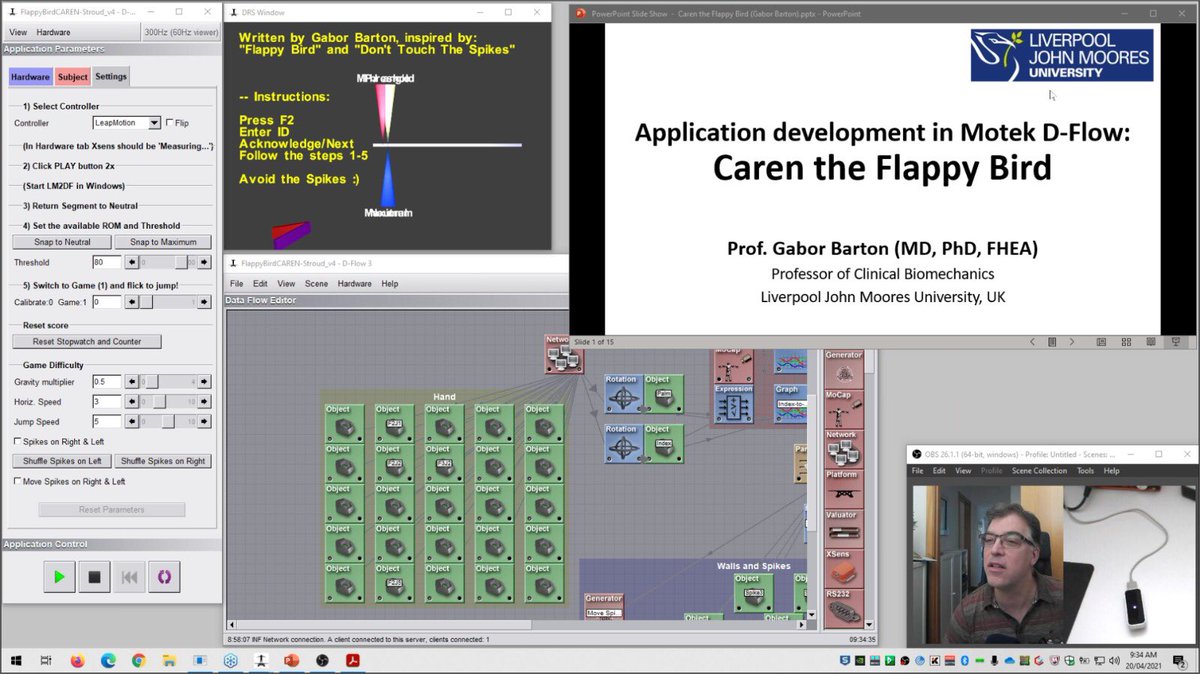Click the previous slide arrow in the PowerPoint slide show bar
Image resolution: width=1200 pixels, height=674 pixels.
1034,342
